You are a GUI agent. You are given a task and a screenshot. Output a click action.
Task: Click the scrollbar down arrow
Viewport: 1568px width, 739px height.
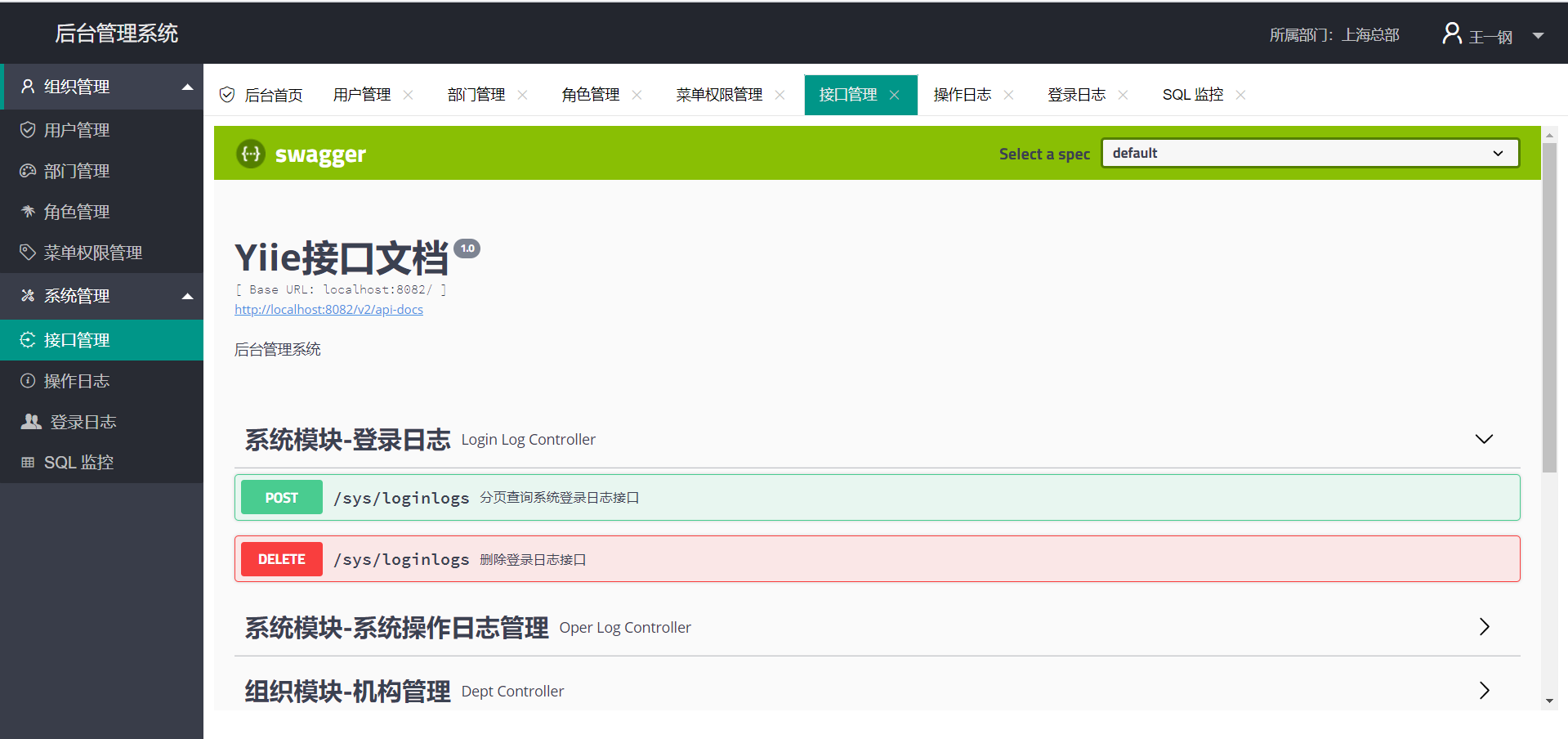[x=1549, y=701]
